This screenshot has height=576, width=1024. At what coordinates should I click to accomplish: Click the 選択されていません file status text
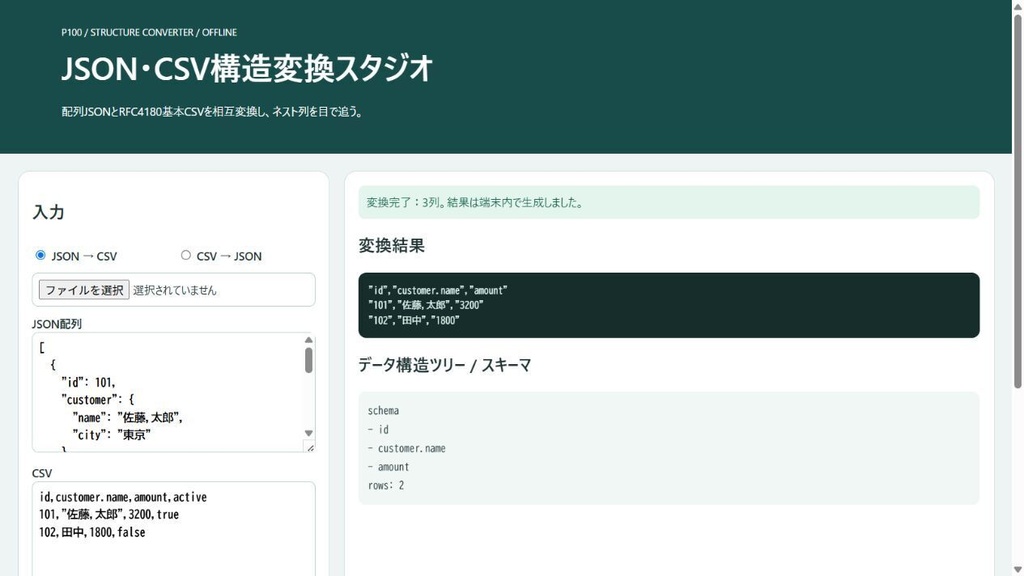(174, 291)
